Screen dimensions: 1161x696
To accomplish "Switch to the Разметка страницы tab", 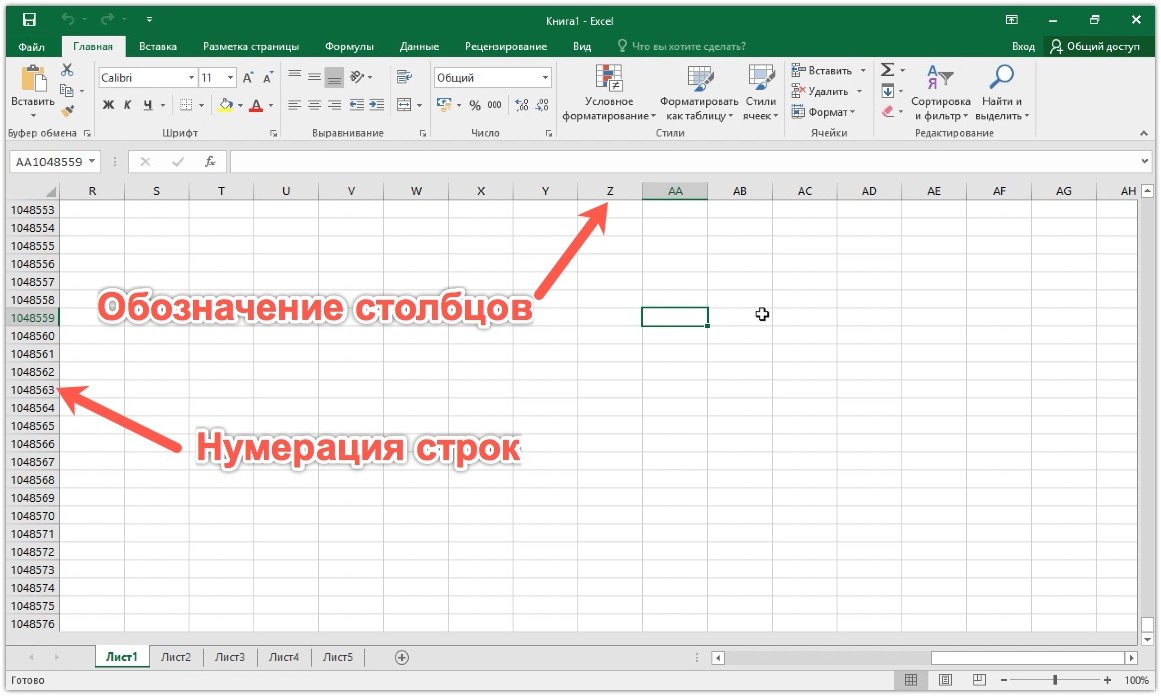I will point(251,46).
